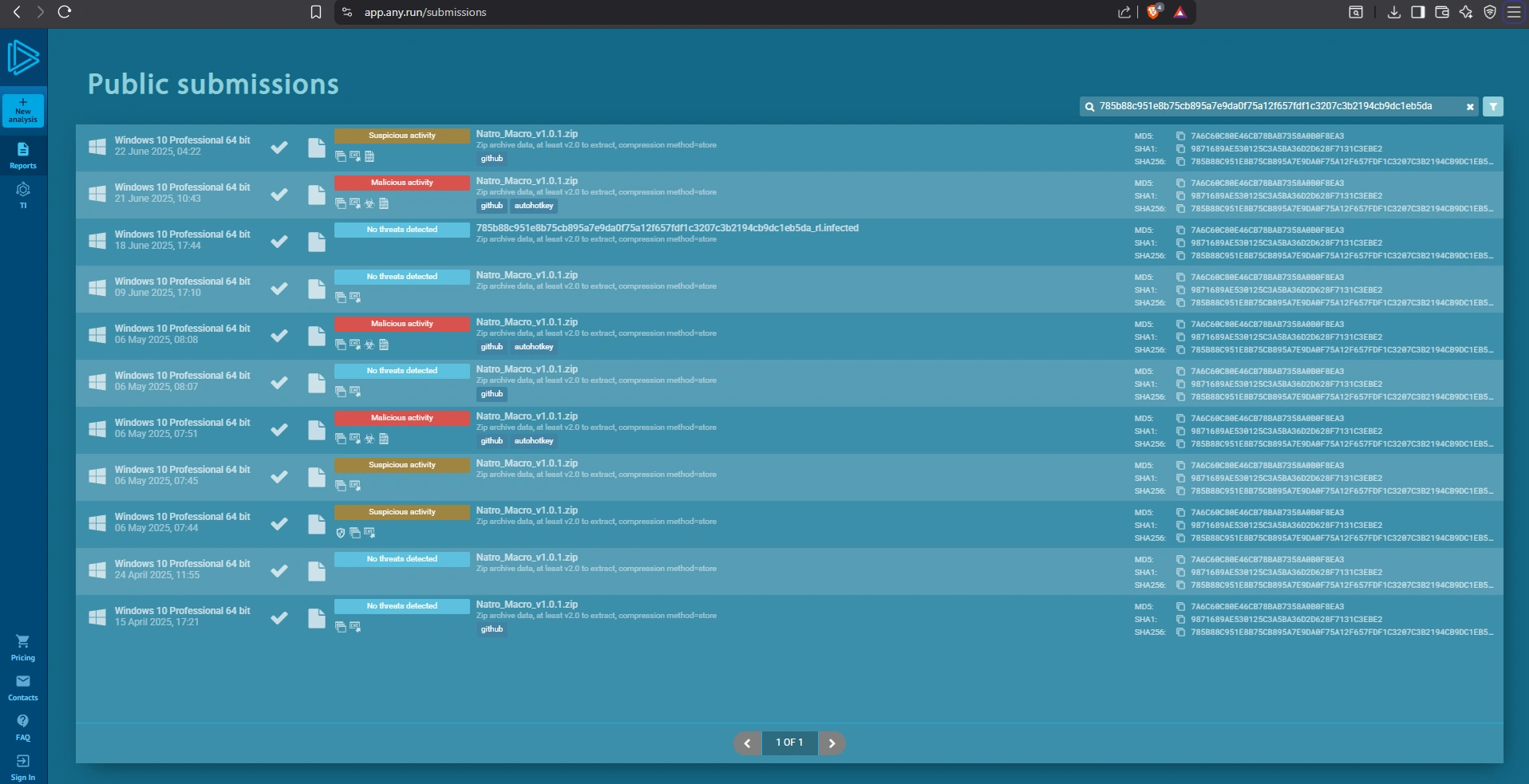
Task: Click the ANY.RUN logo
Action: [23, 57]
